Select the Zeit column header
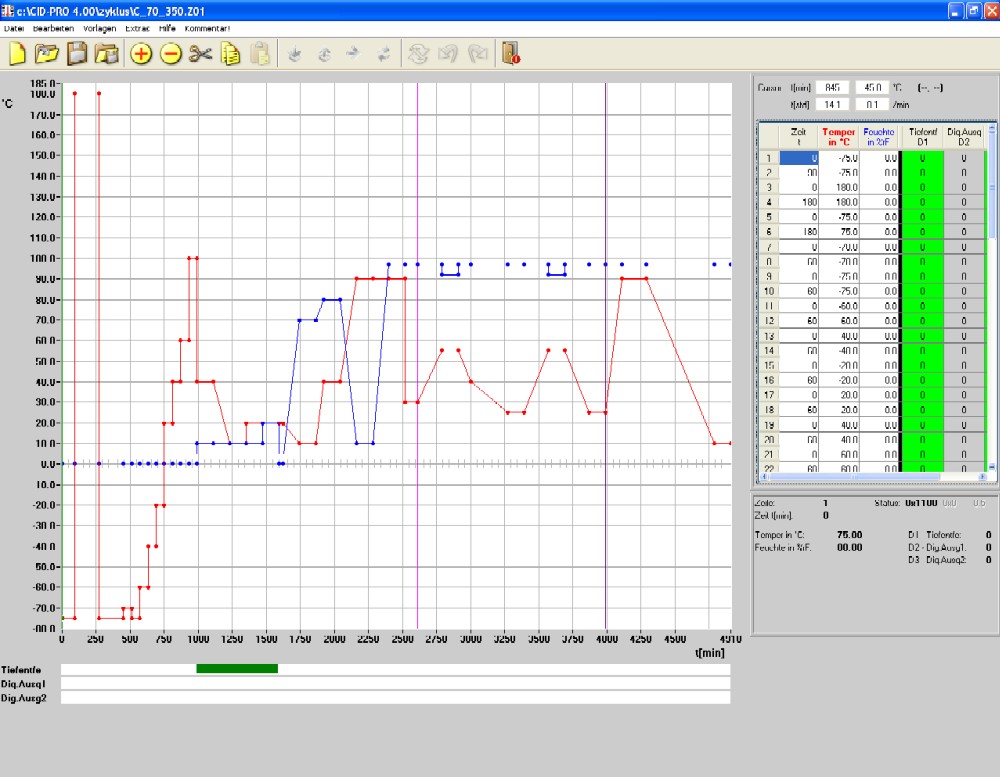Screen dimensions: 1000x777 (798, 137)
